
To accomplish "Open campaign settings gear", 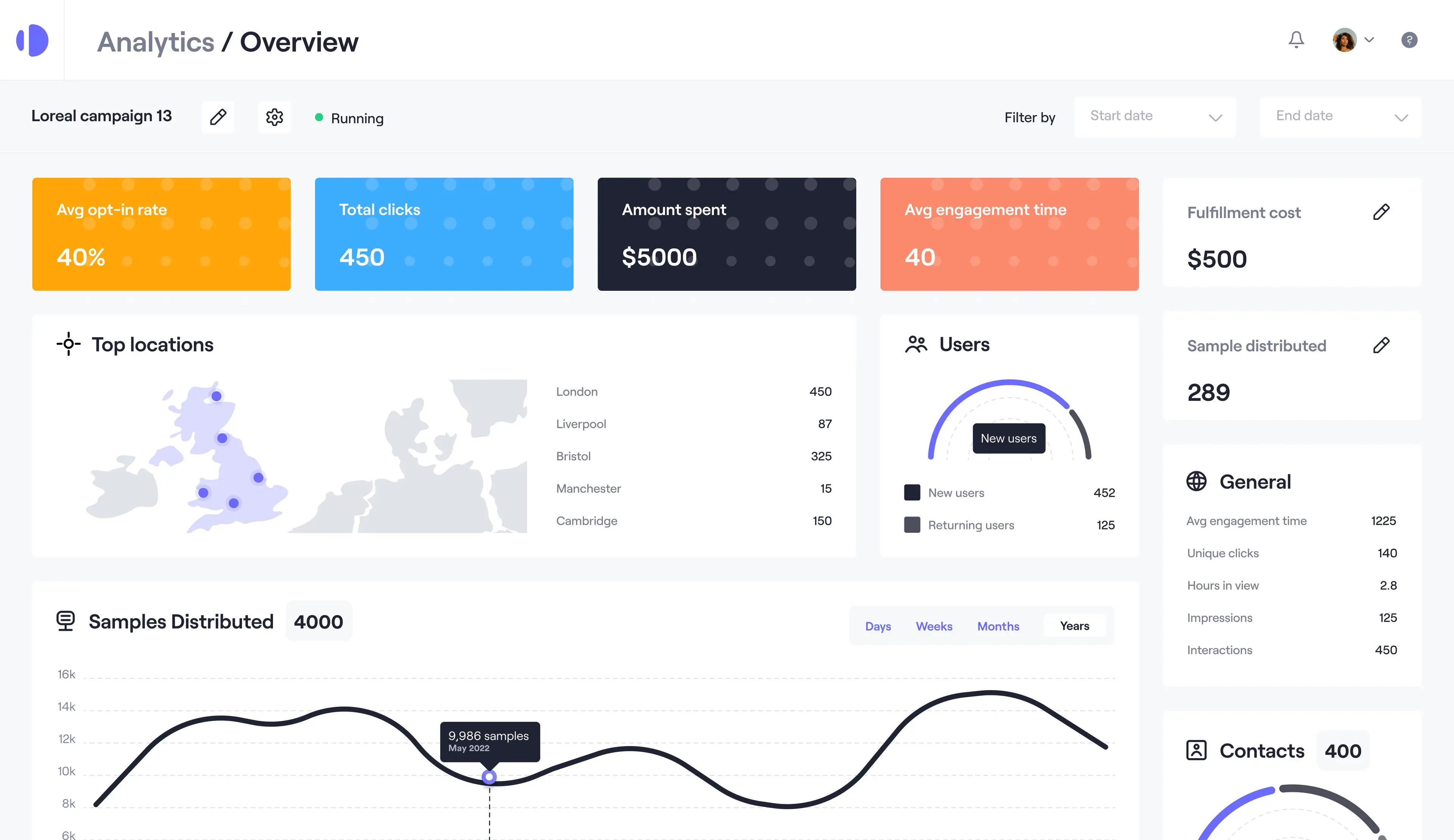I will point(275,117).
